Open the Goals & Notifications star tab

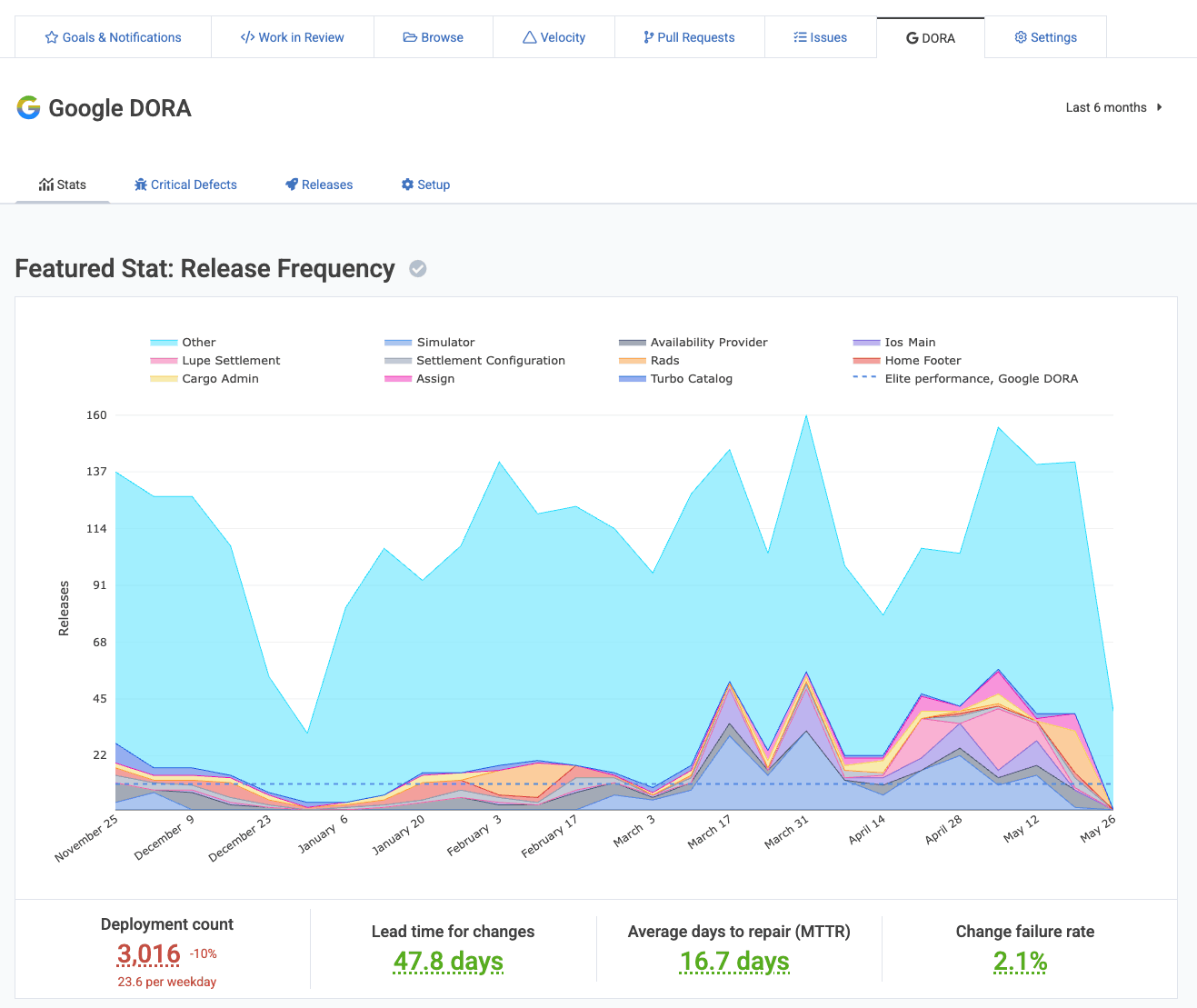coord(113,37)
